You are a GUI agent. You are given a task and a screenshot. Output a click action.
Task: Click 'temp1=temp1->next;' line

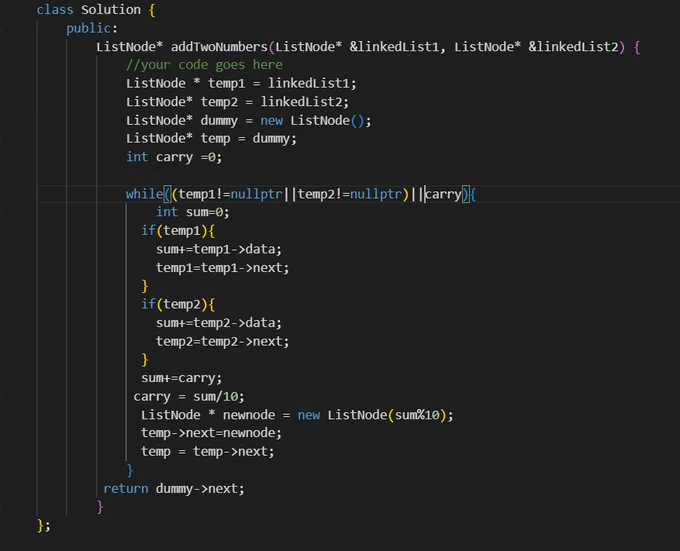(x=222, y=267)
